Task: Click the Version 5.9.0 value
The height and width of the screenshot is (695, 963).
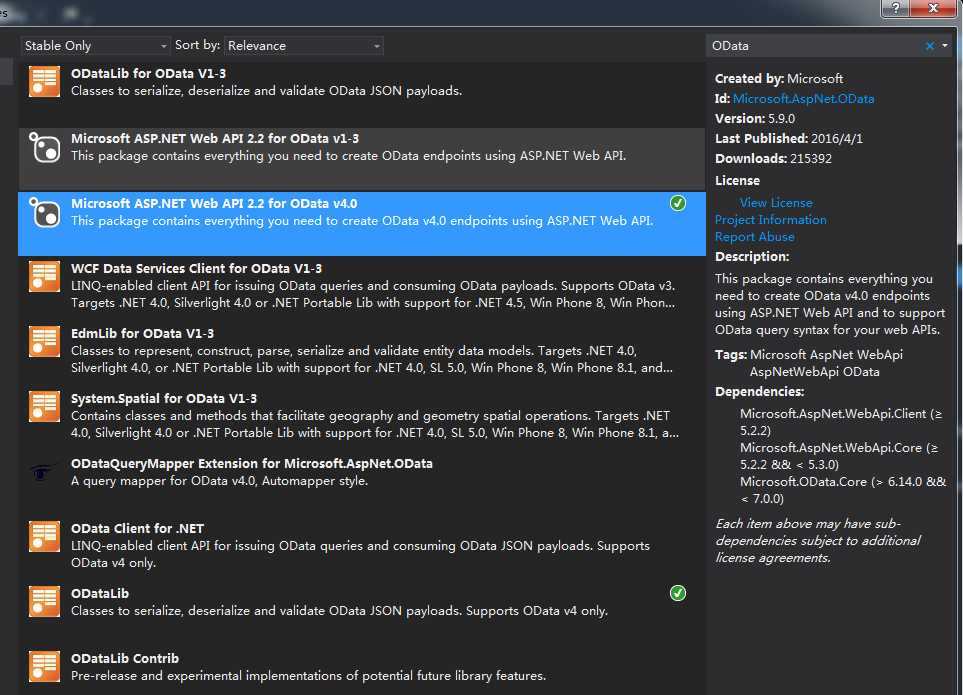Action: (781, 118)
